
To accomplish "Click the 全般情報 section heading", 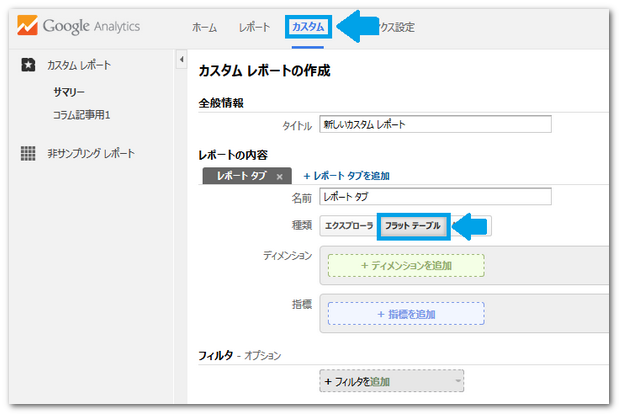I will tap(221, 103).
